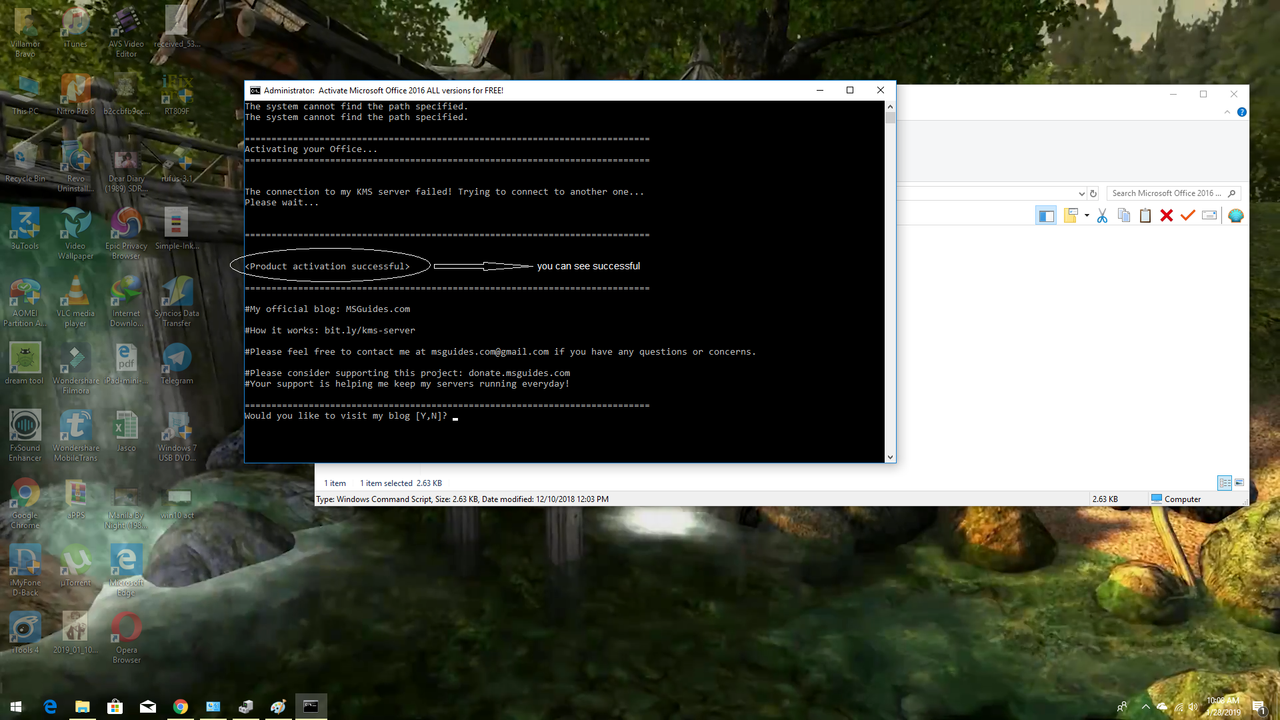Select the aPPS folder on desktop
The width and height of the screenshot is (1280, 720).
click(x=75, y=499)
